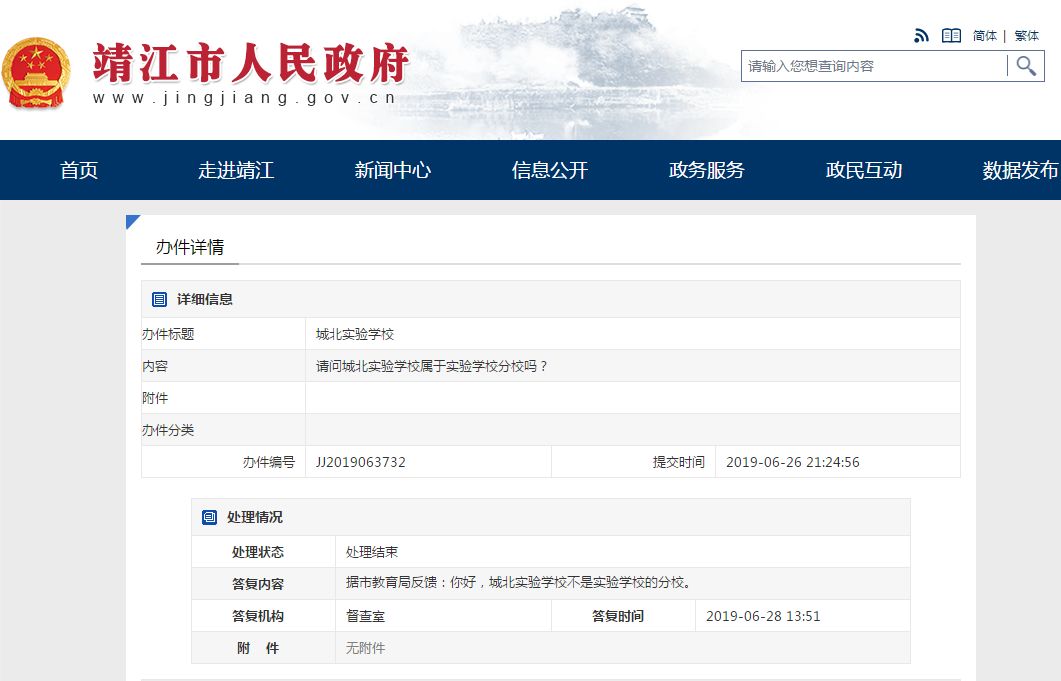The width and height of the screenshot is (1061, 681).
Task: Click the 处理情况 section heading
Action: click(254, 517)
